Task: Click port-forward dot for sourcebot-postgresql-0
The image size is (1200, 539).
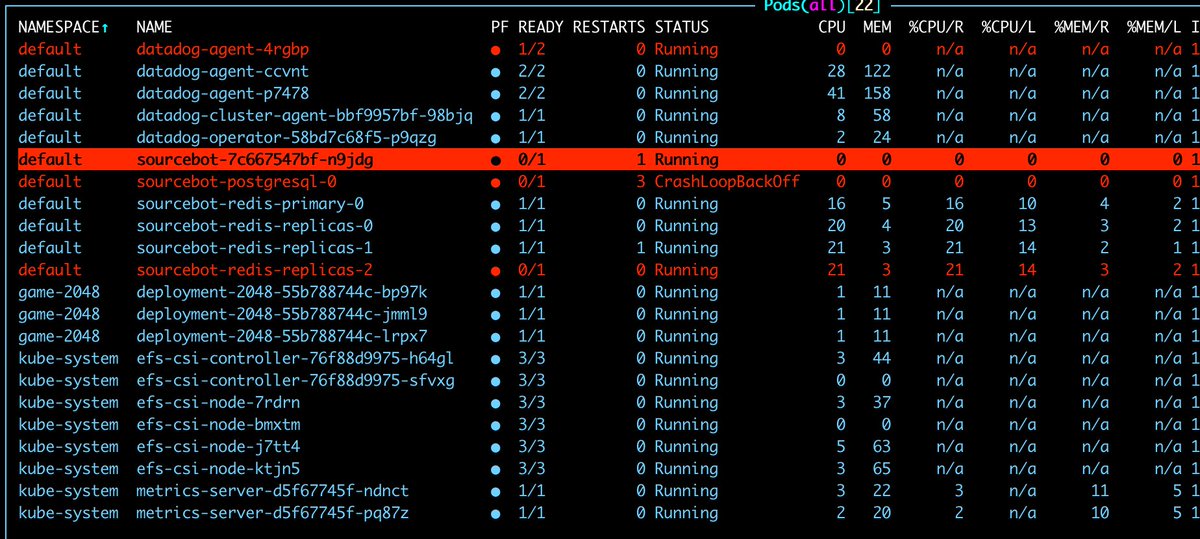Action: 496,182
